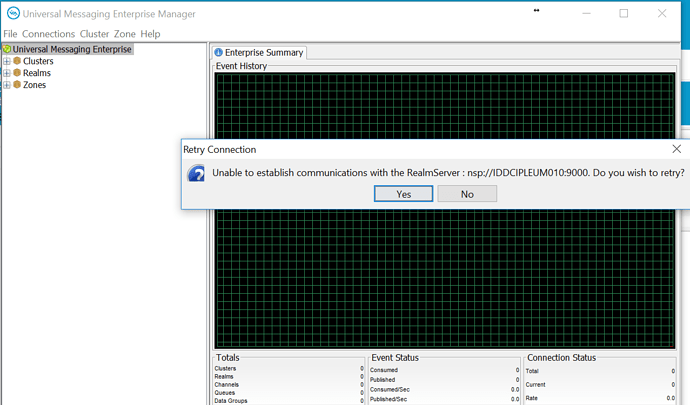The image size is (690, 405).
Task: Click the Realms folder icon
Action: pyautogui.click(x=17, y=73)
